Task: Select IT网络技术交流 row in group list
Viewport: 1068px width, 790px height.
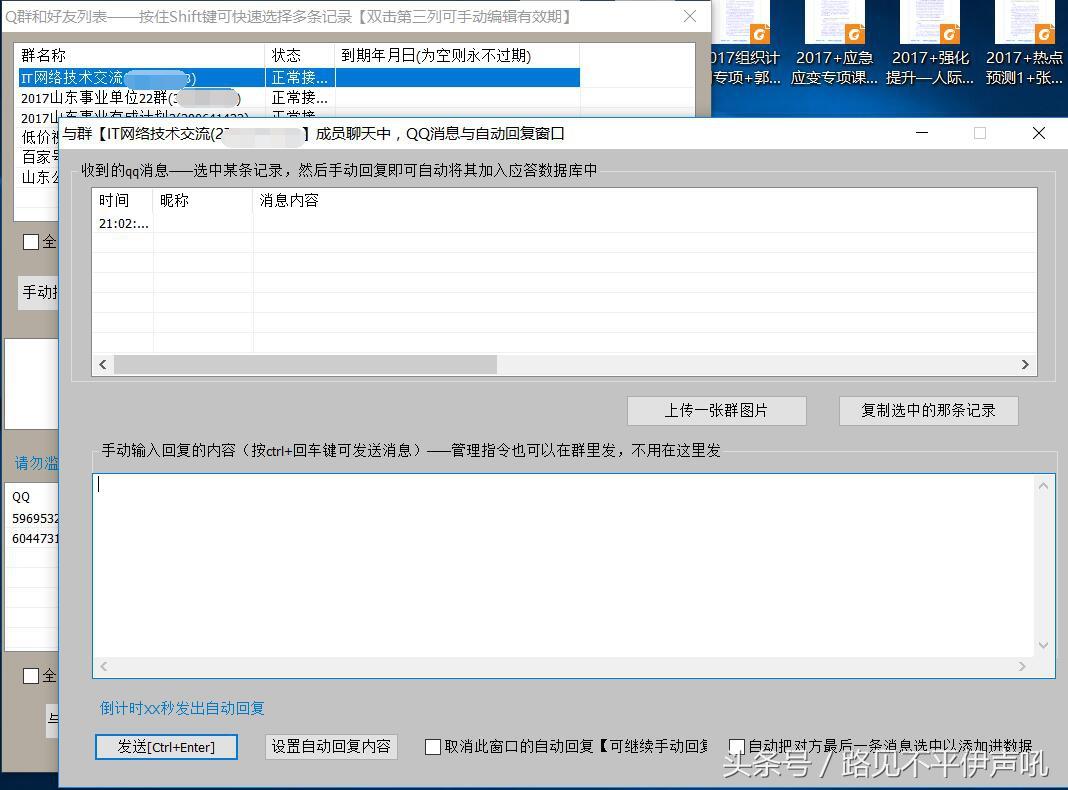Action: coord(299,78)
